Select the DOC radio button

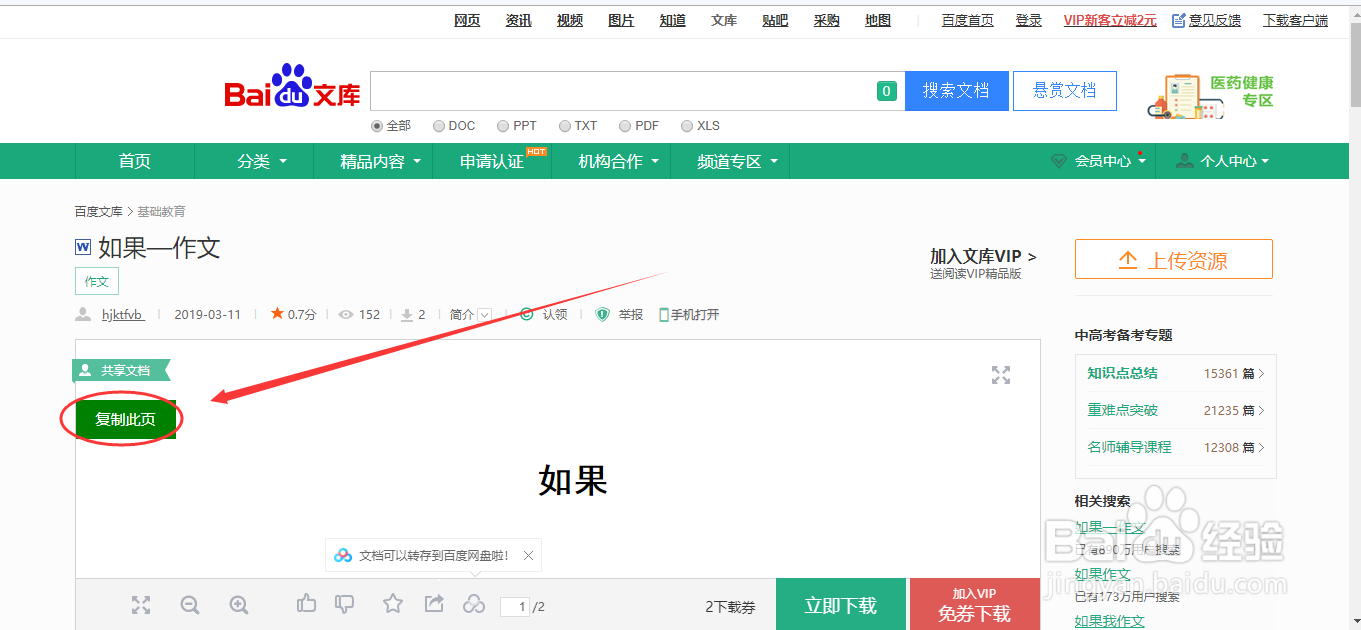[x=439, y=126]
